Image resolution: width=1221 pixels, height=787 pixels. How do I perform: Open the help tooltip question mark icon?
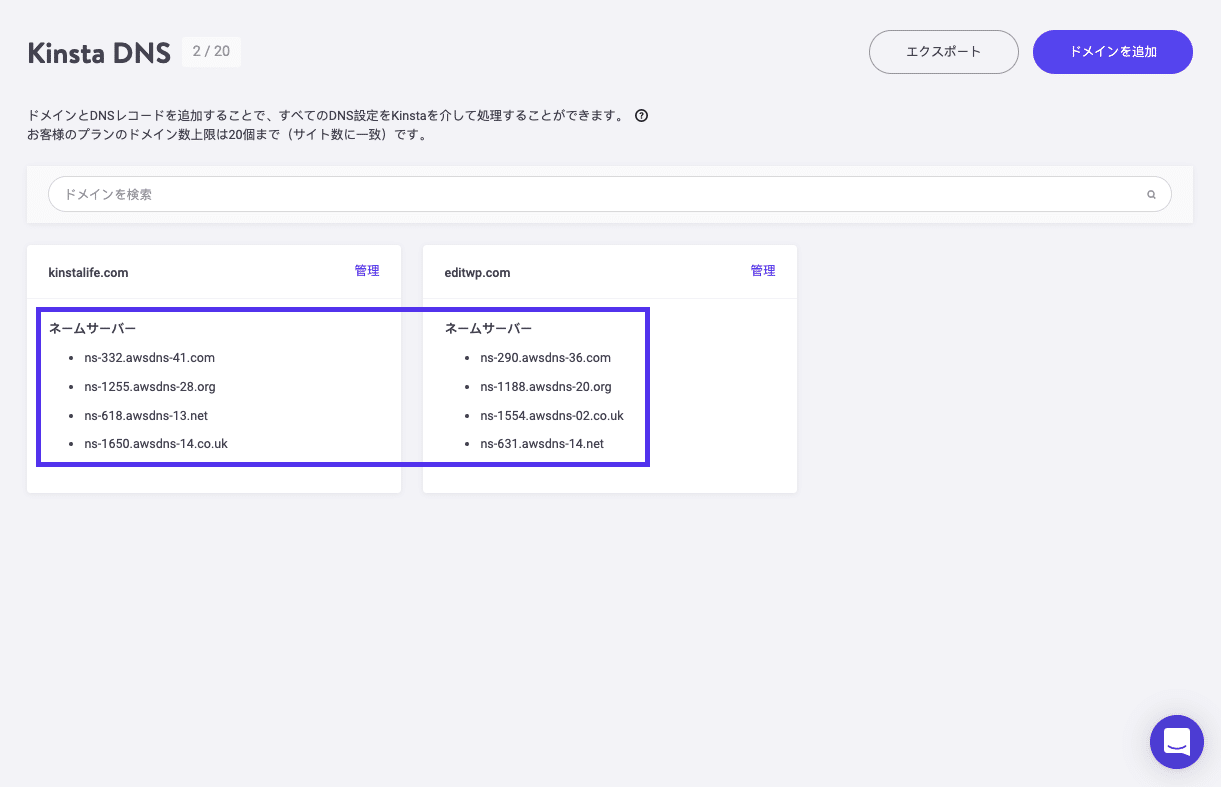641,115
